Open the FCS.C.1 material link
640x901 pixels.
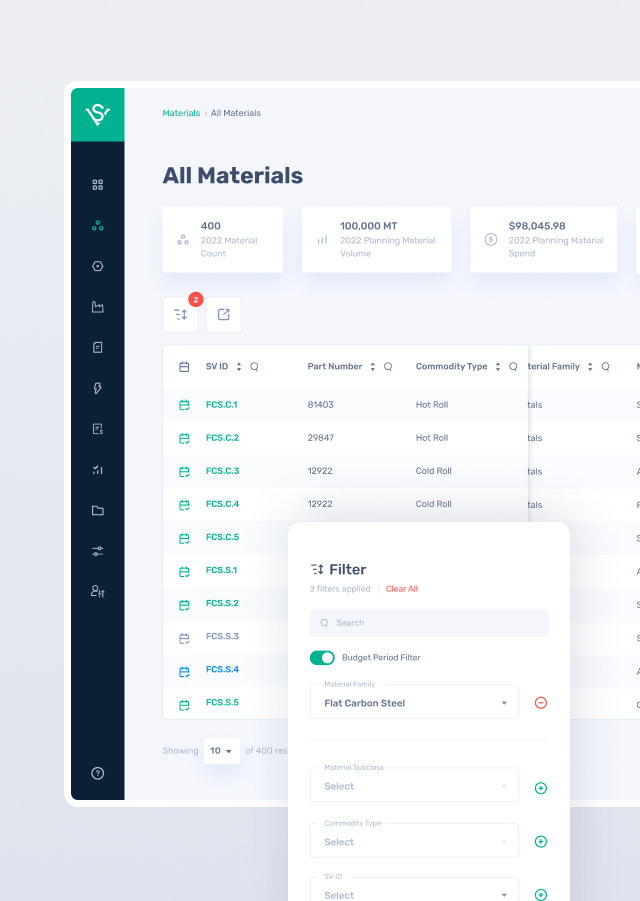point(222,405)
